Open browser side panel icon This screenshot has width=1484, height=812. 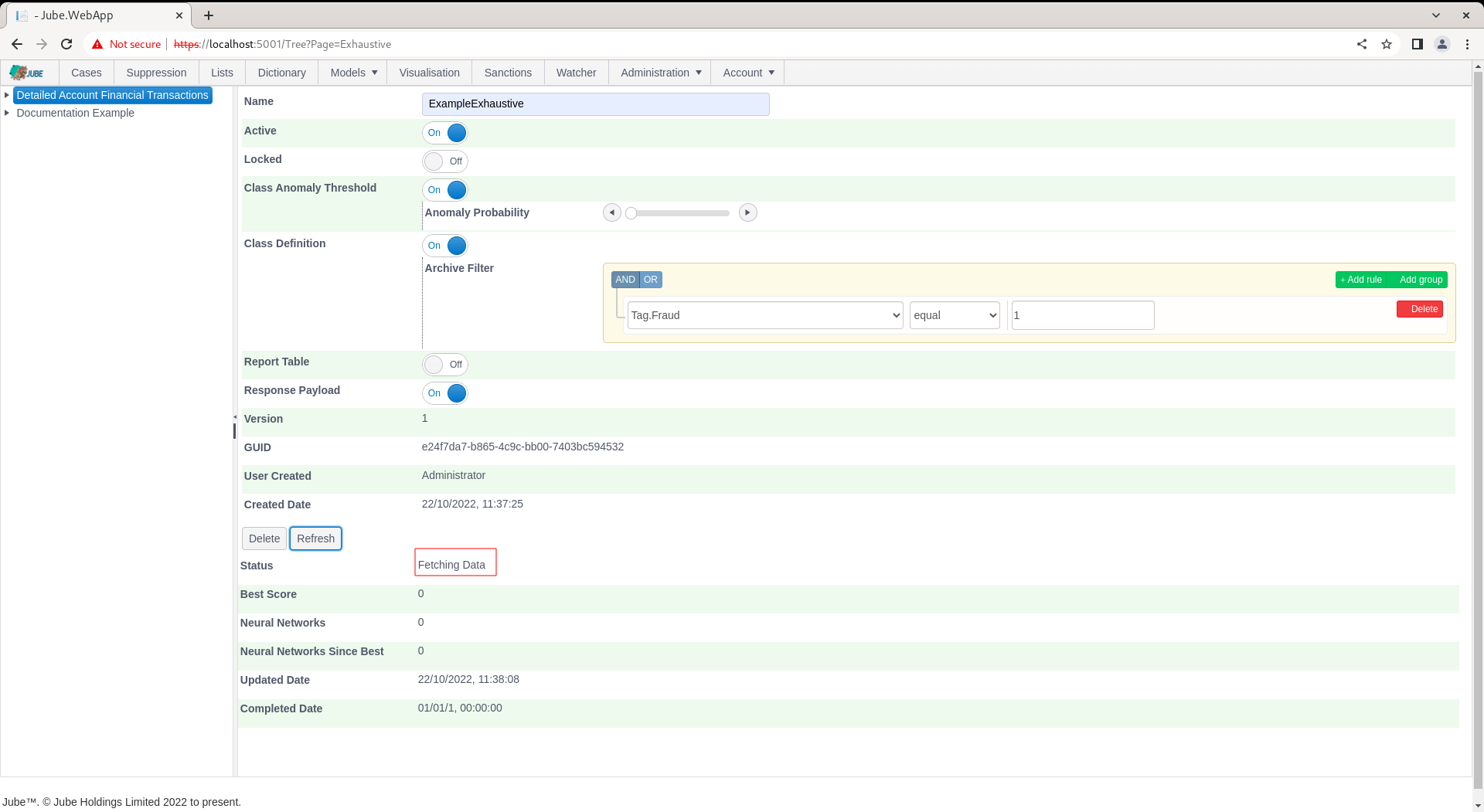[x=1417, y=44]
